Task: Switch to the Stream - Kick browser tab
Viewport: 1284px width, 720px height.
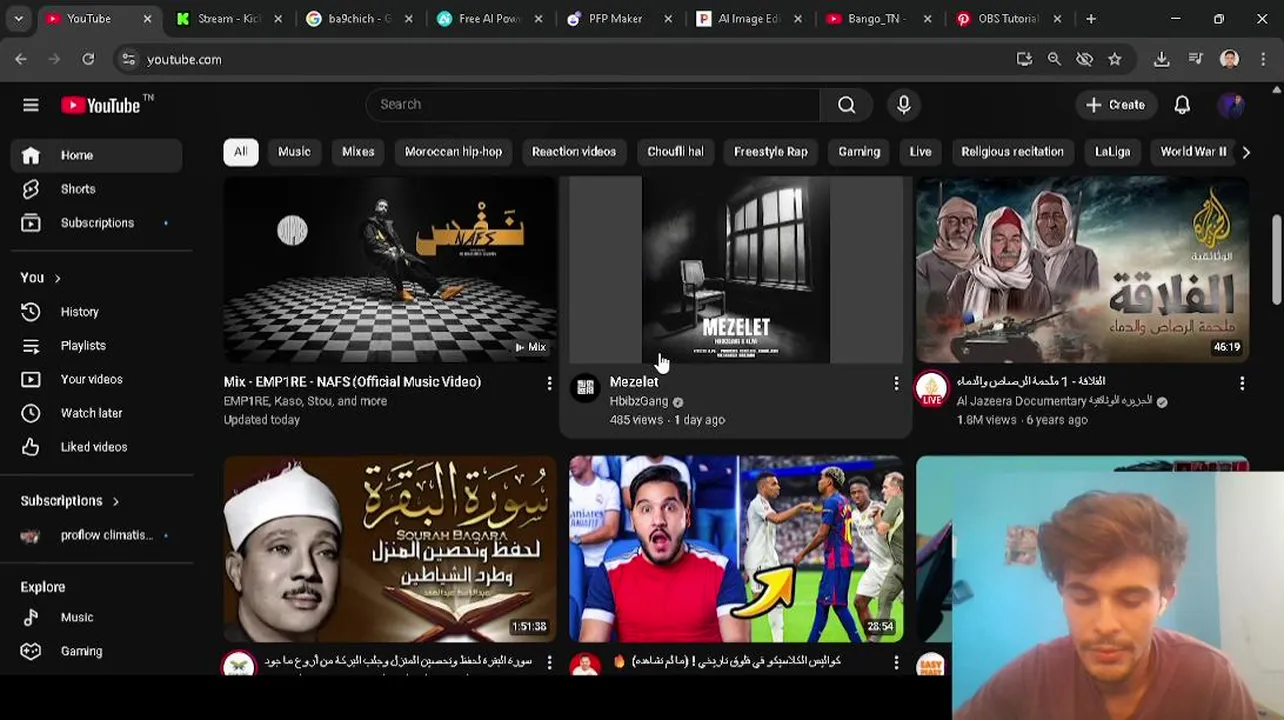Action: pyautogui.click(x=228, y=18)
